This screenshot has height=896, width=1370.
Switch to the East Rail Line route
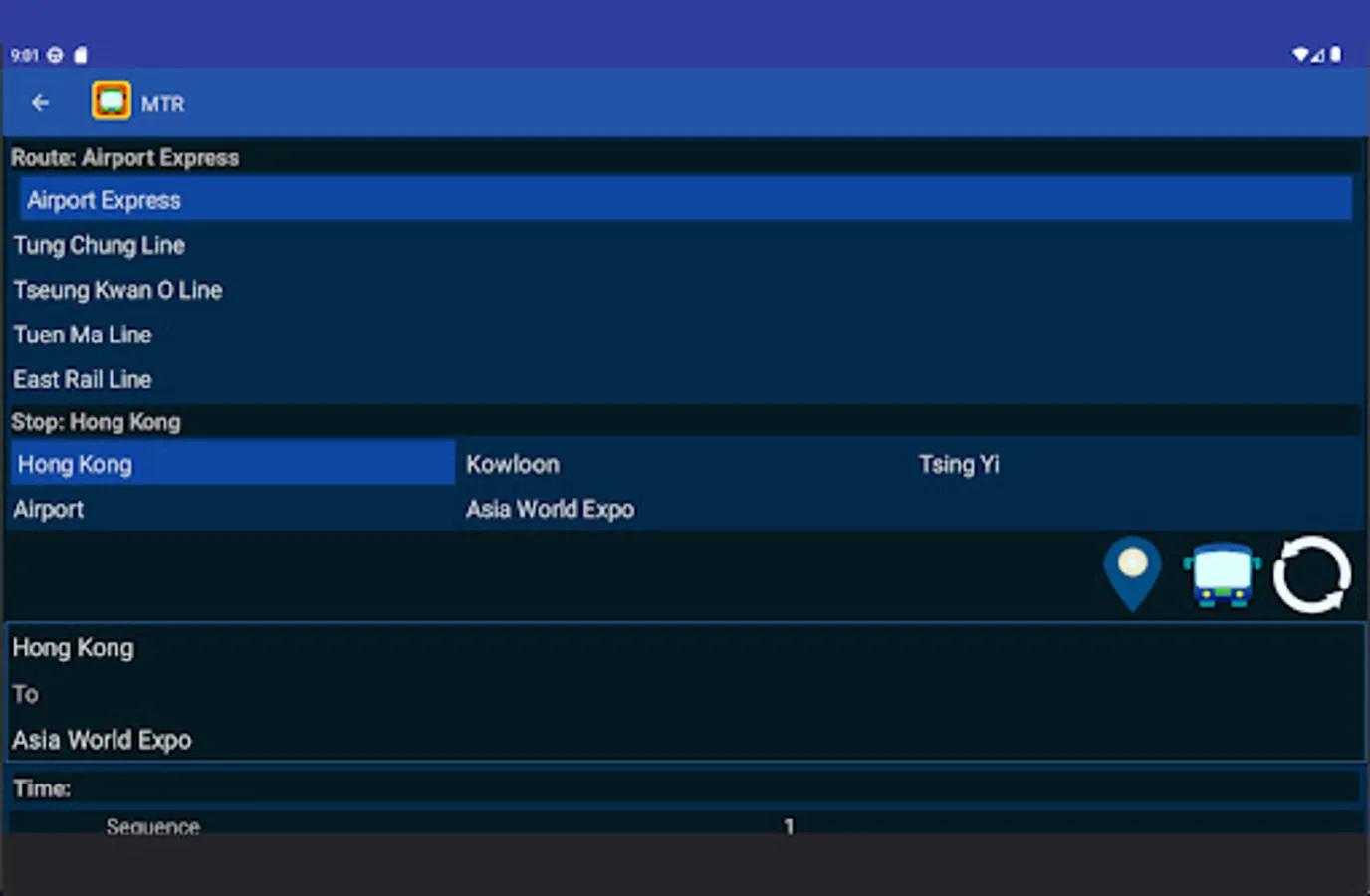pyautogui.click(x=686, y=379)
